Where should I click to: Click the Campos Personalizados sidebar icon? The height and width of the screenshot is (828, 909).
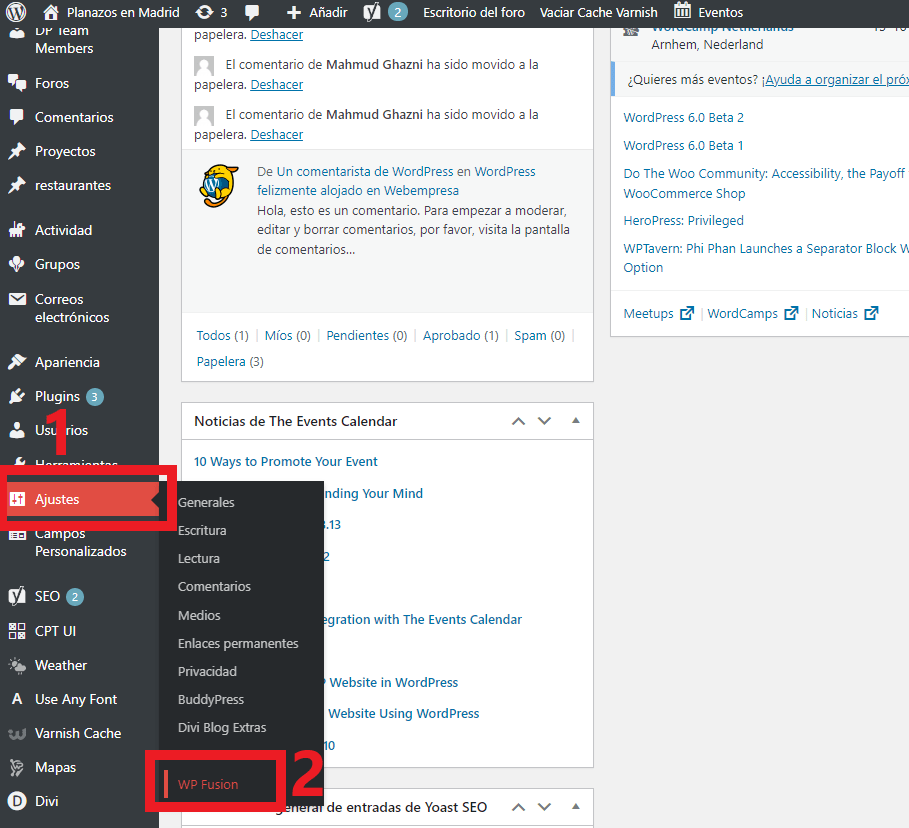(x=17, y=534)
